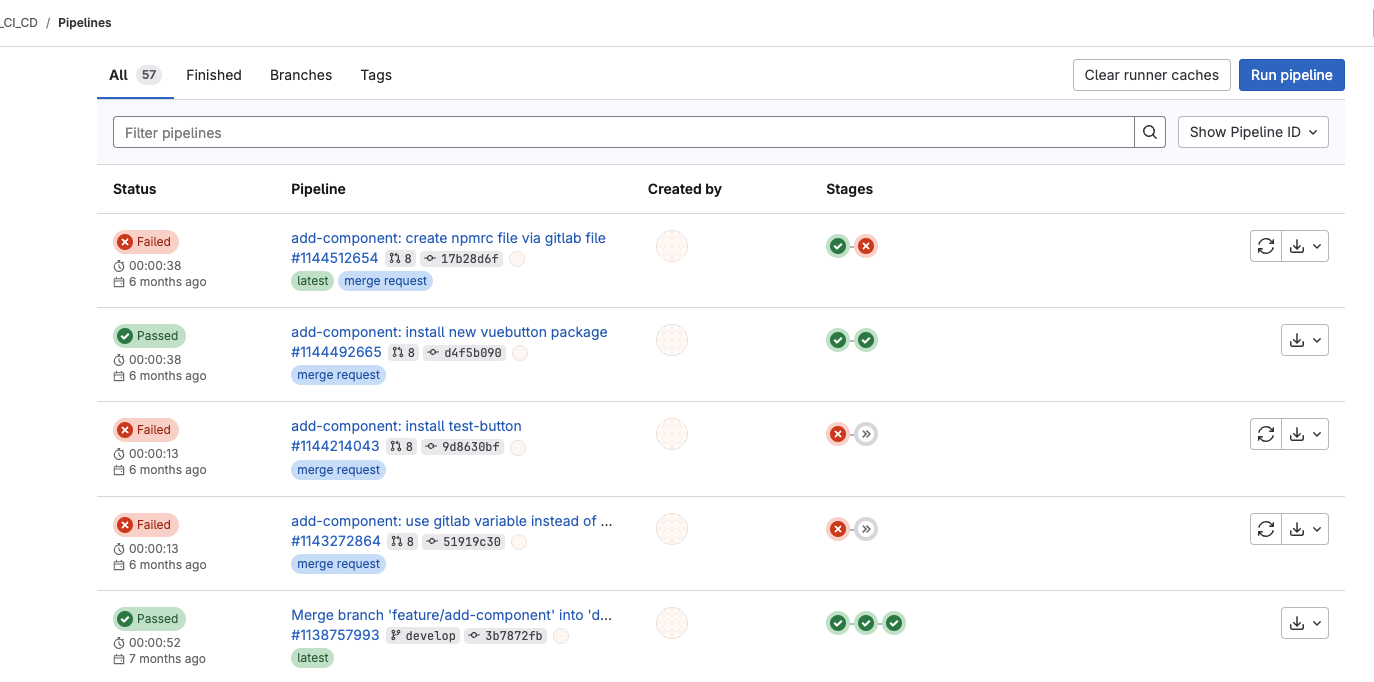This screenshot has width=1374, height=682.
Task: Click failed stage icon of pipeline #1144512654
Action: pyautogui.click(x=866, y=246)
